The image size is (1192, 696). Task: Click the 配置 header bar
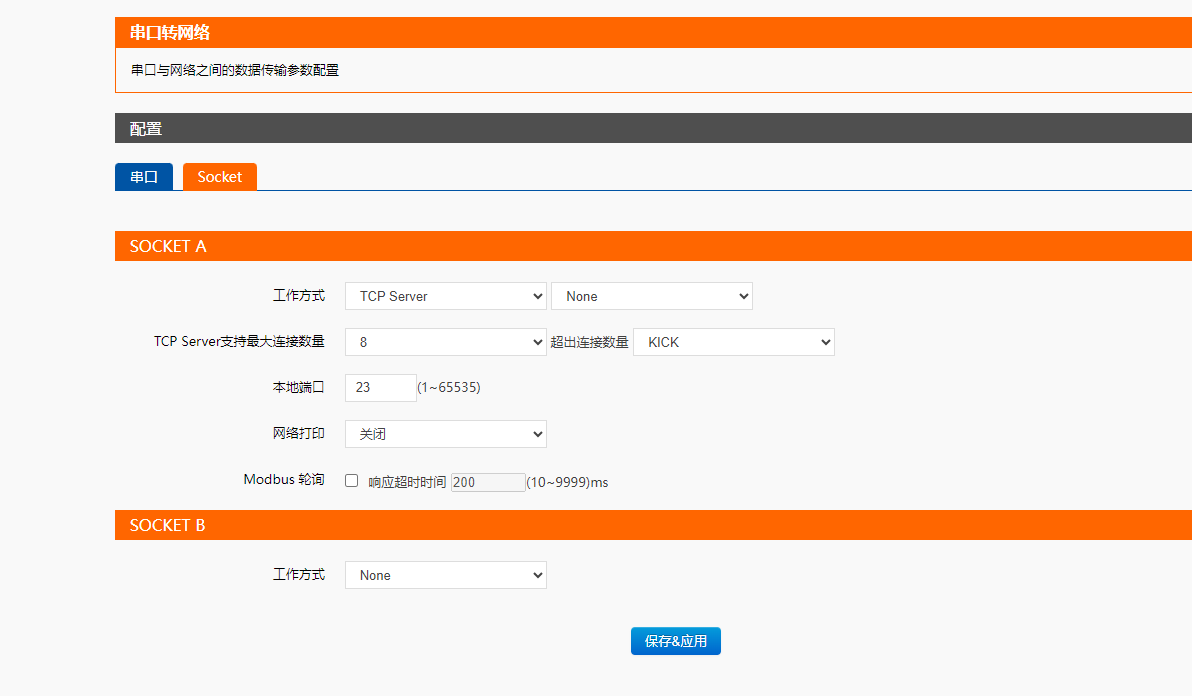146,129
